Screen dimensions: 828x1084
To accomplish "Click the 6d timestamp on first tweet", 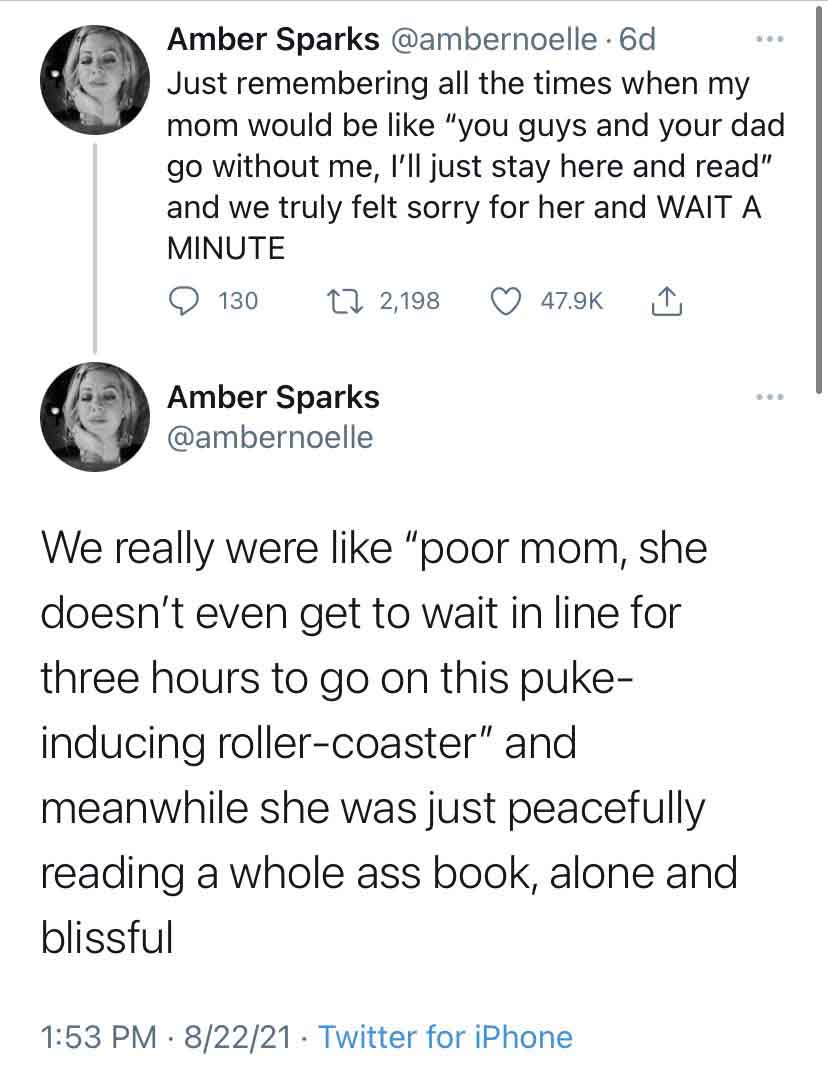I will click(637, 39).
